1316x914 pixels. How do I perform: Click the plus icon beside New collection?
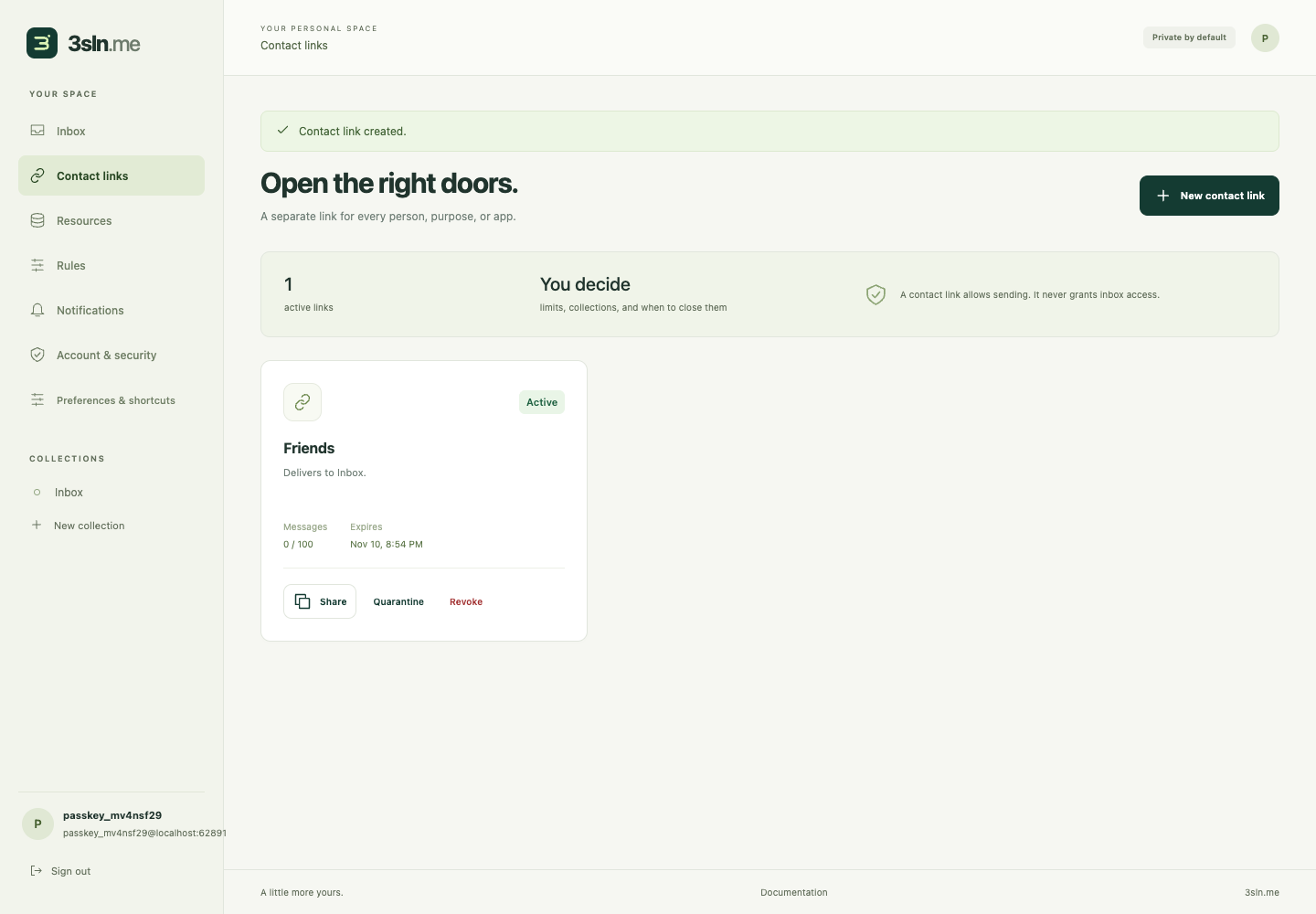point(37,525)
